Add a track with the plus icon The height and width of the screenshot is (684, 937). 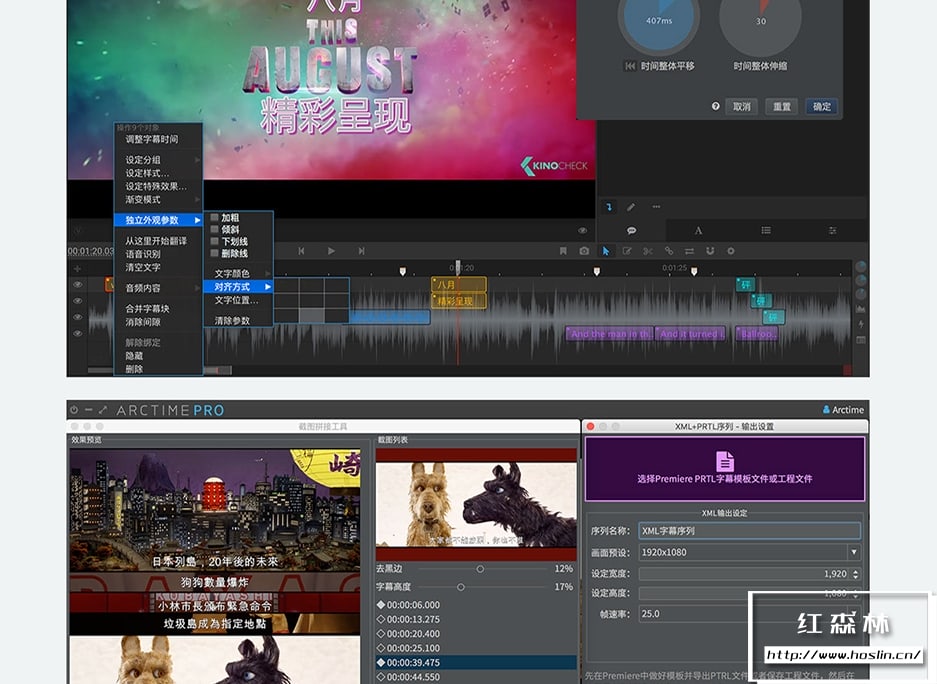tap(77, 269)
